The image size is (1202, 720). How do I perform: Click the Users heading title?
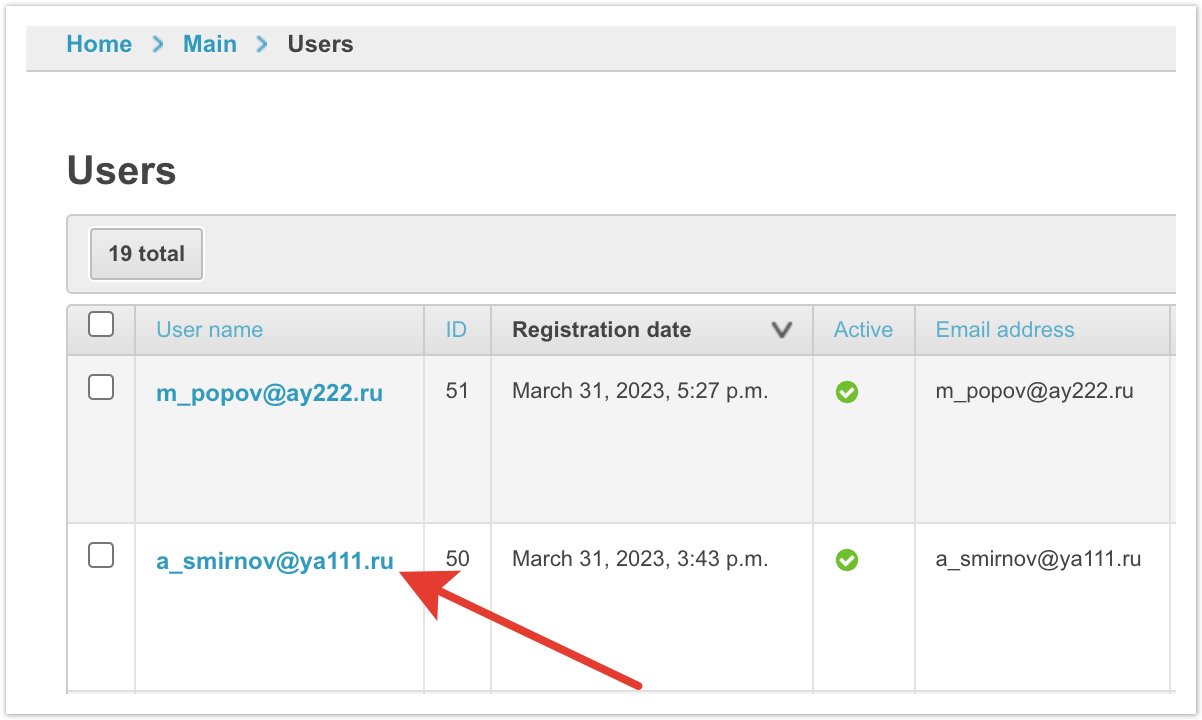click(121, 171)
